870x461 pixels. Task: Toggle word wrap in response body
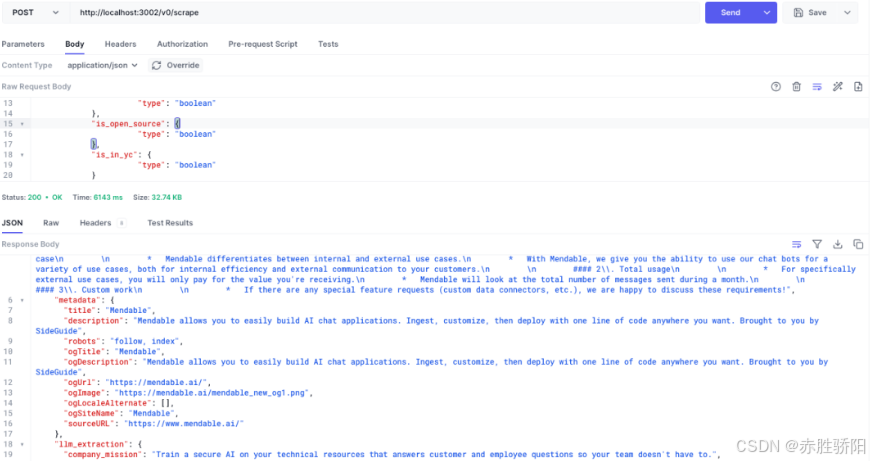796,244
